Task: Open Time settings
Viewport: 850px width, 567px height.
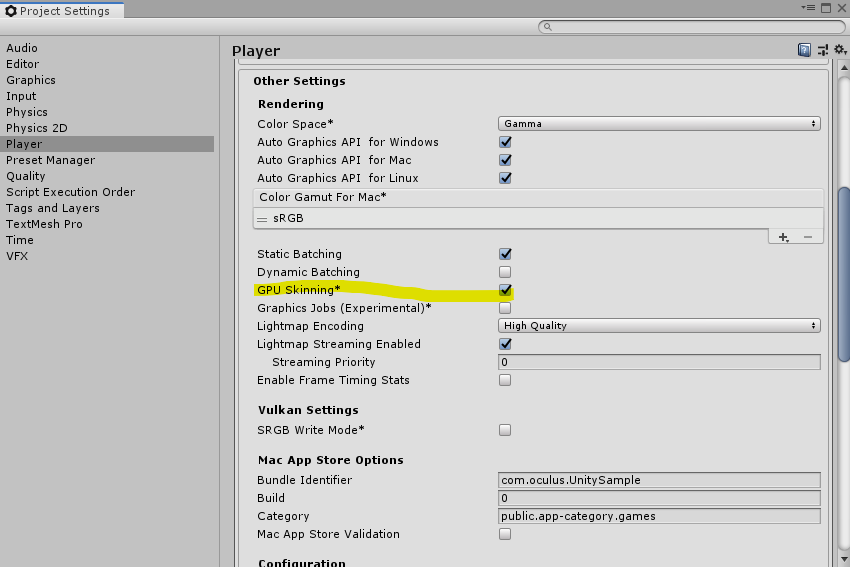Action: click(x=20, y=240)
